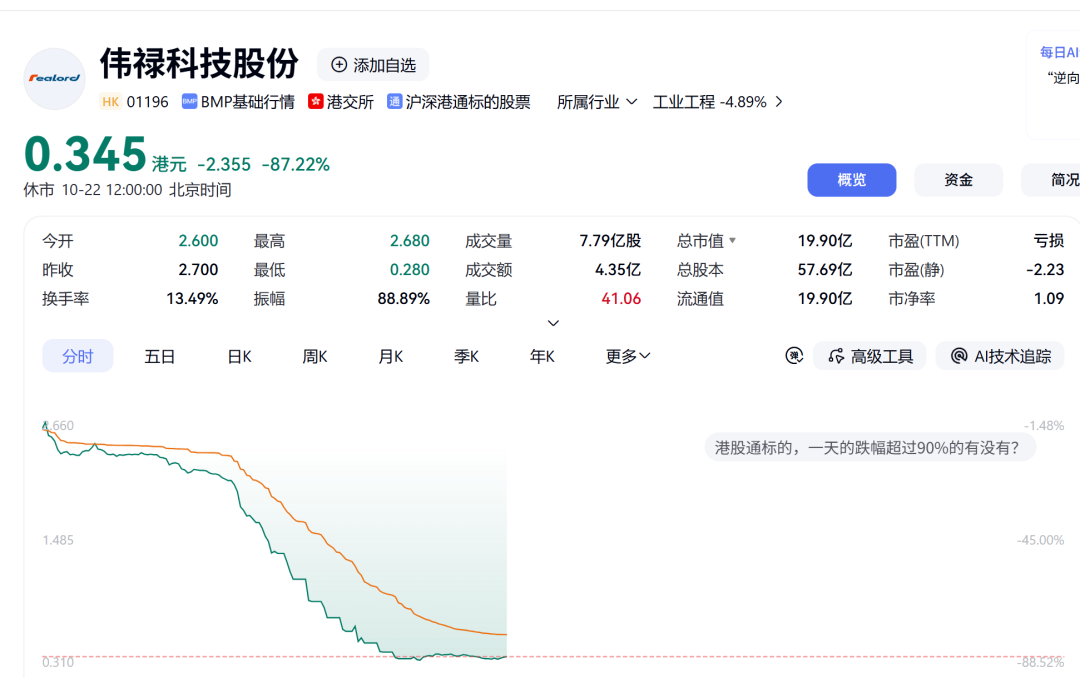Click the round icon left of 高级工具
The width and height of the screenshot is (1080, 678).
click(794, 356)
